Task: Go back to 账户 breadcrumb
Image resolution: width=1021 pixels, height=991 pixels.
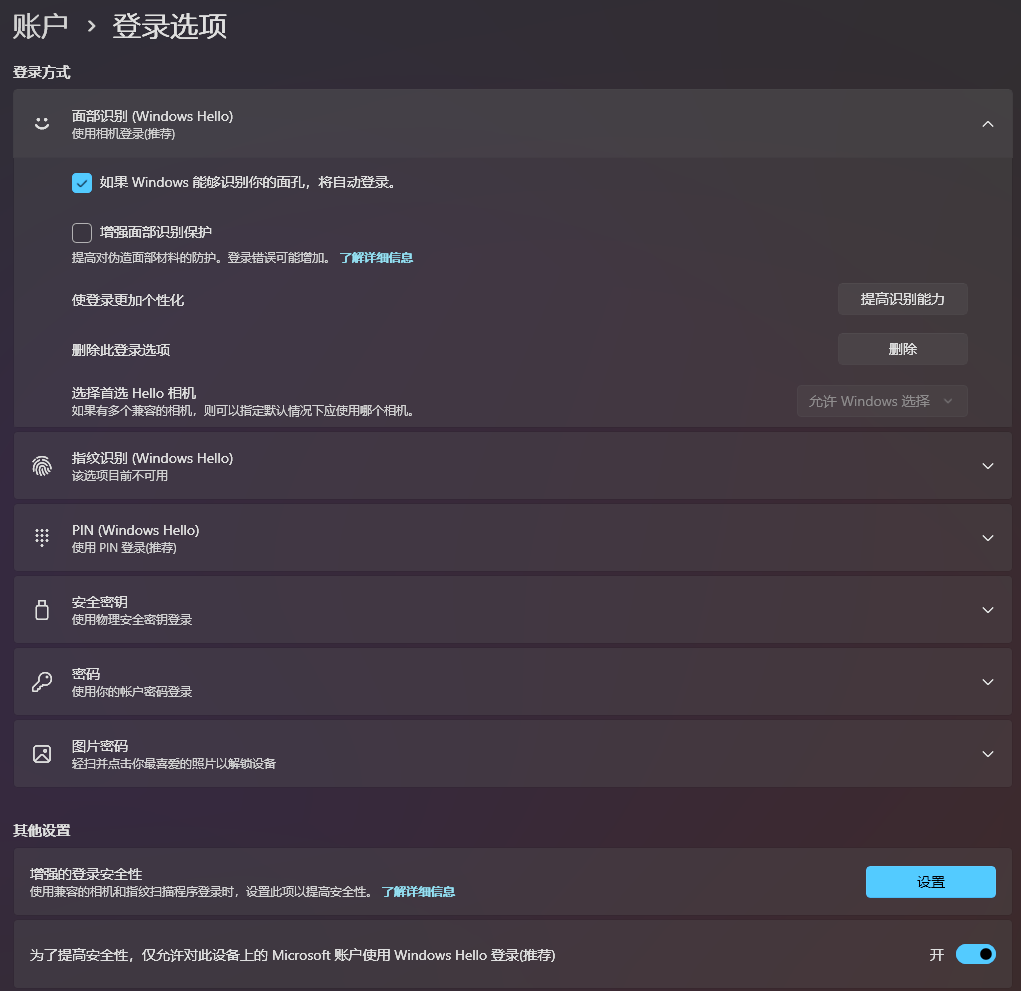Action: click(40, 26)
